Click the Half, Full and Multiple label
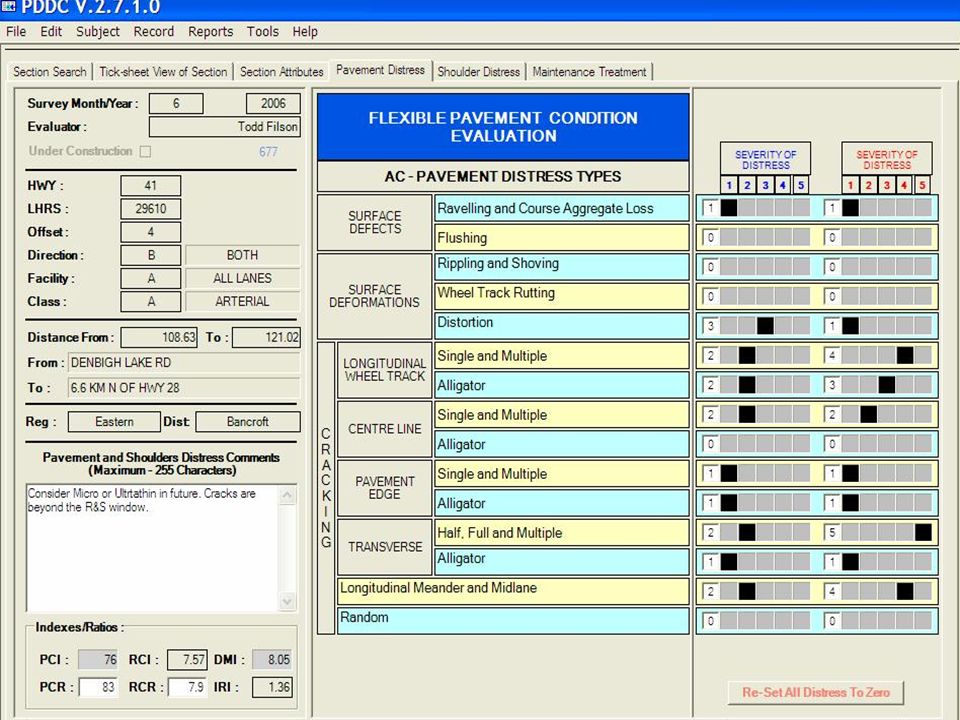Viewport: 960px width, 720px height. coord(561,533)
